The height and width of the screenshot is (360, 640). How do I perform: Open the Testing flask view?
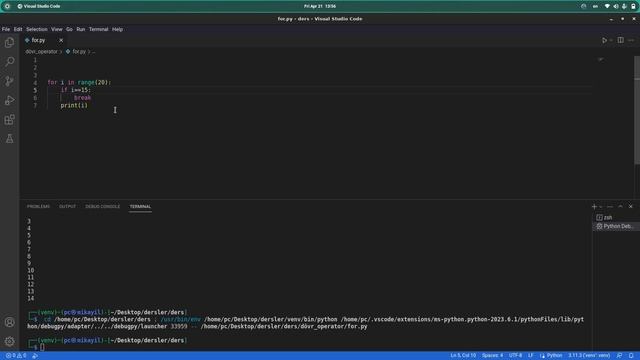pos(9,139)
